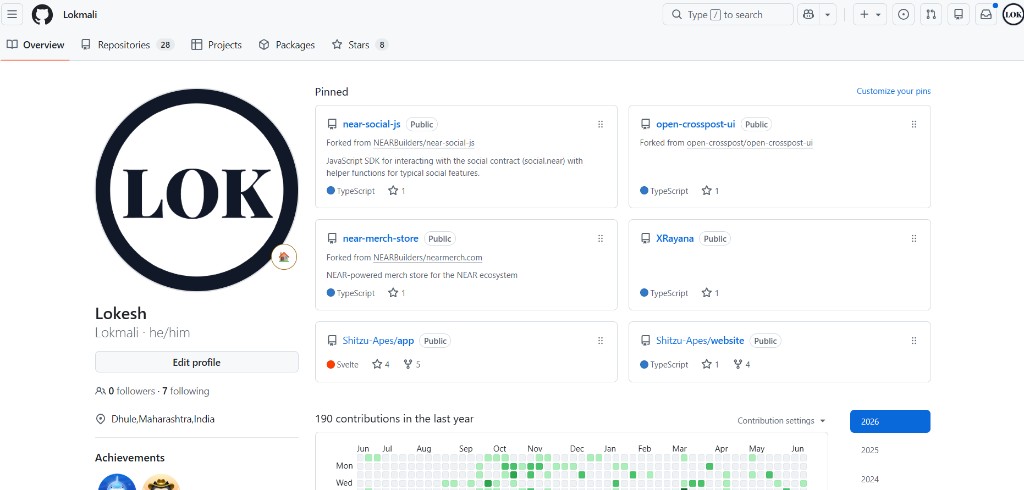Viewport: 1024px width, 490px height.
Task: Click star count on Shitzu-Apes/website card
Action: coord(710,364)
